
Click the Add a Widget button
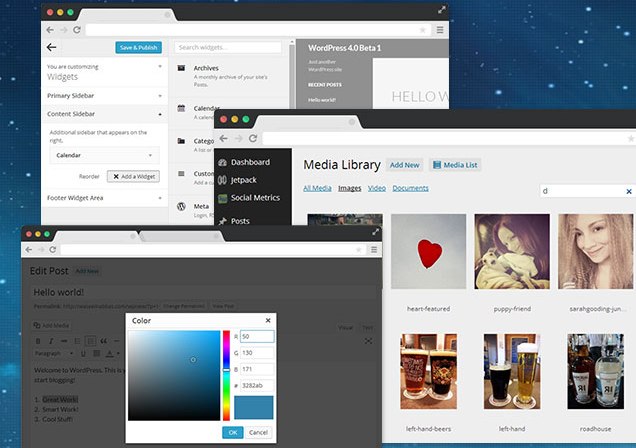click(133, 176)
